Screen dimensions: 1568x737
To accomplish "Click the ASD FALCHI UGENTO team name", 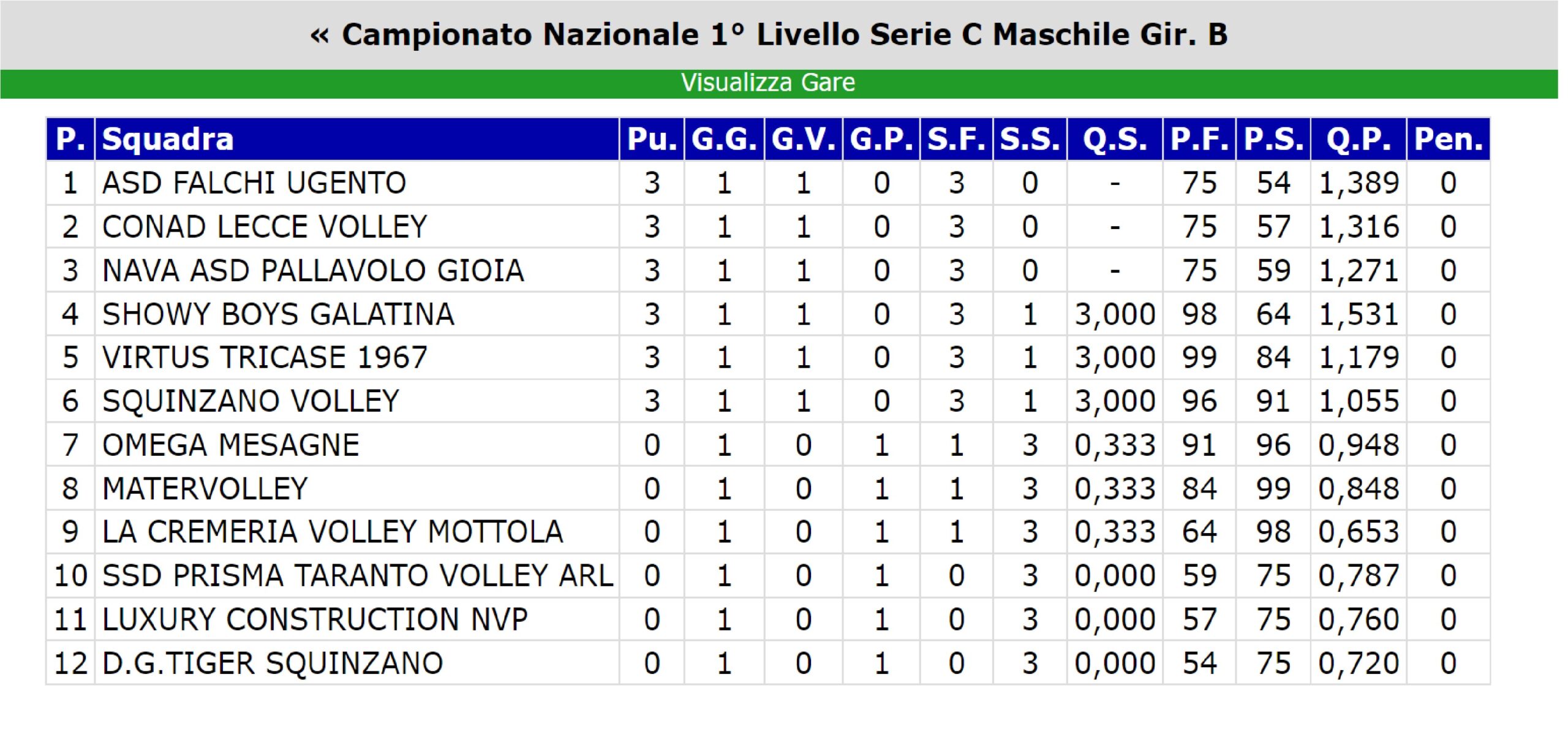I will point(254,183).
